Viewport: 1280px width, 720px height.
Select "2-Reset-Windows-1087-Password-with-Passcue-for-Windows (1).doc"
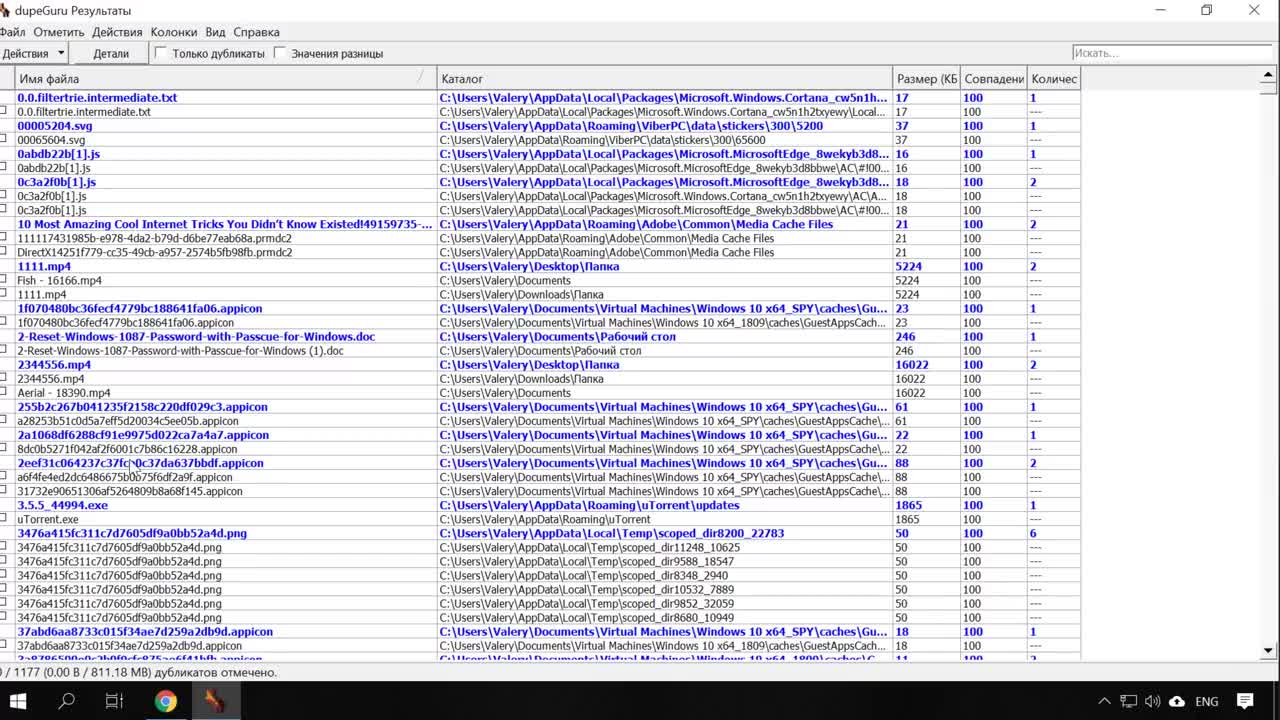pos(180,351)
